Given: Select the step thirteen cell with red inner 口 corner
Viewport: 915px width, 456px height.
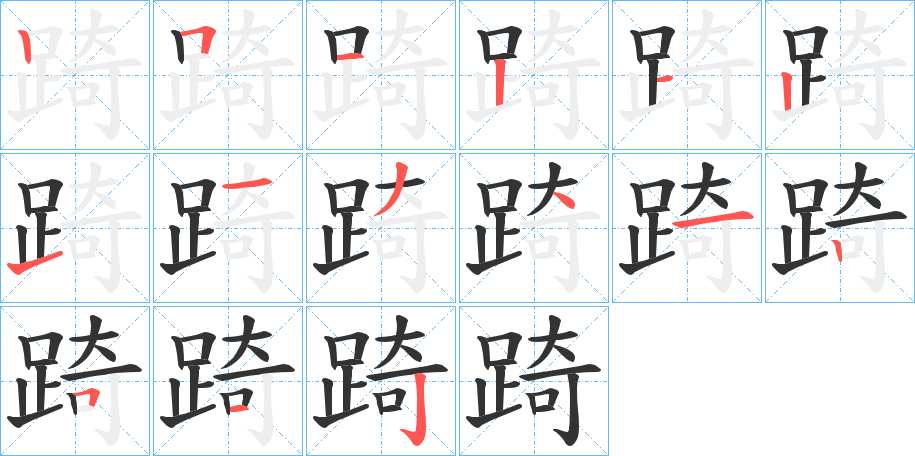Looking at the screenshot, I should 75,381.
